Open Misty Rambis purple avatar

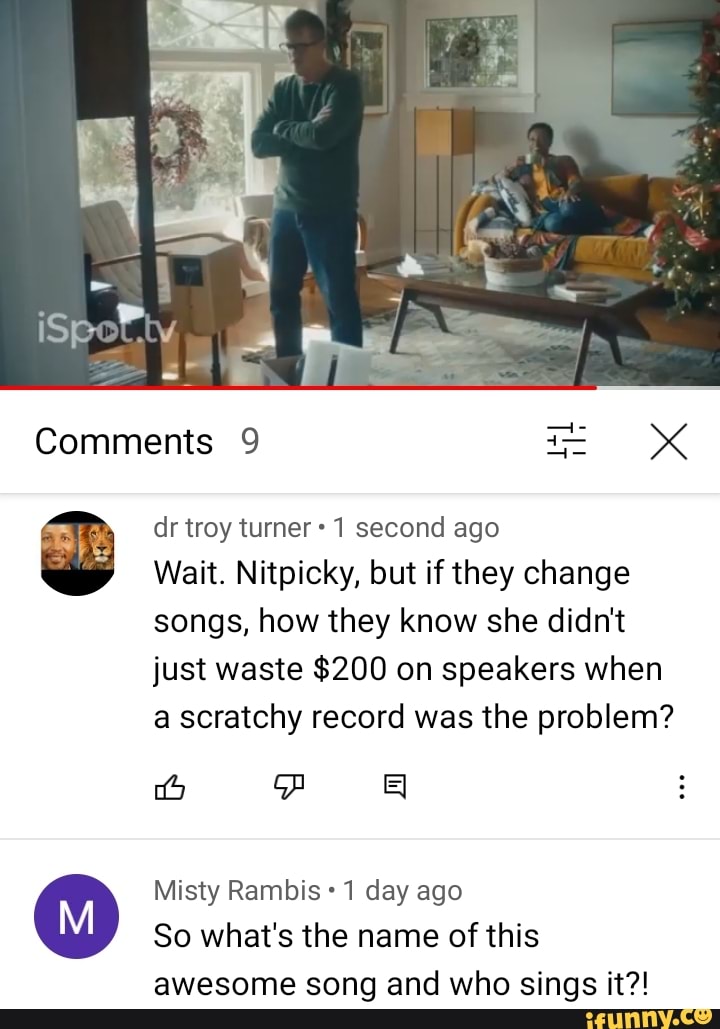pyautogui.click(x=77, y=916)
